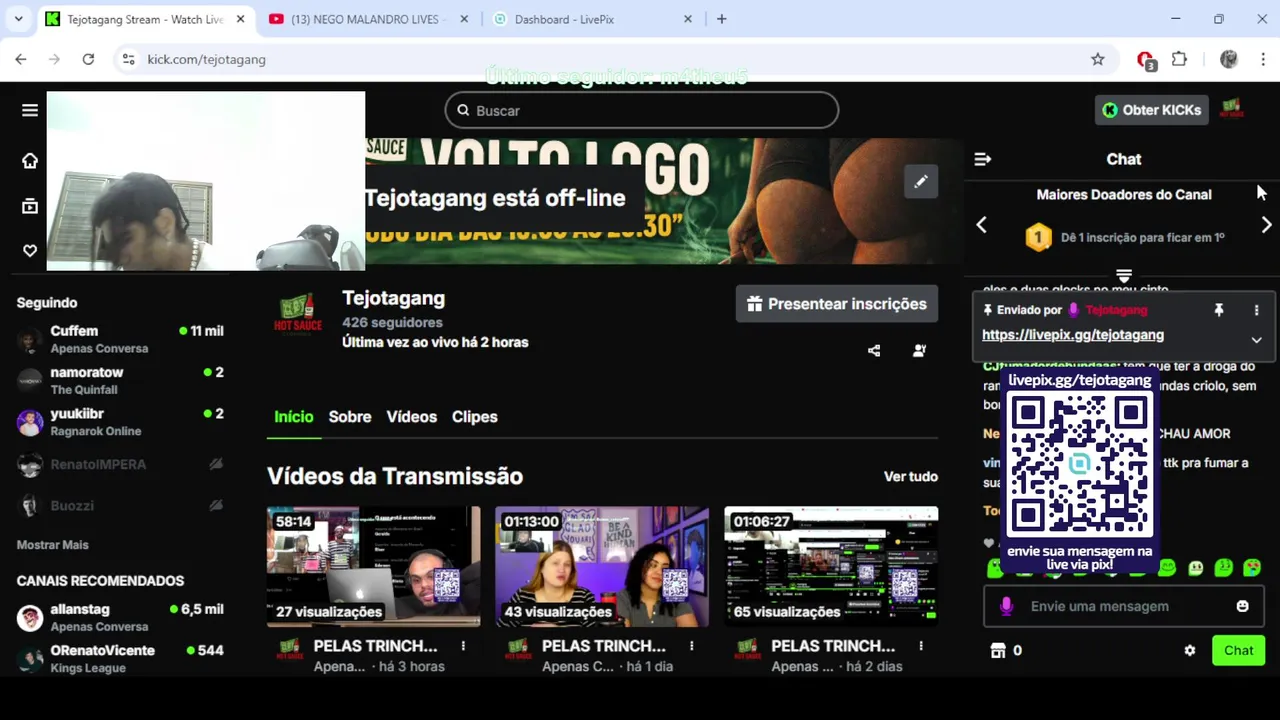The width and height of the screenshot is (1280, 720).
Task: Open options for 01:13:00 video
Action: 691,646
